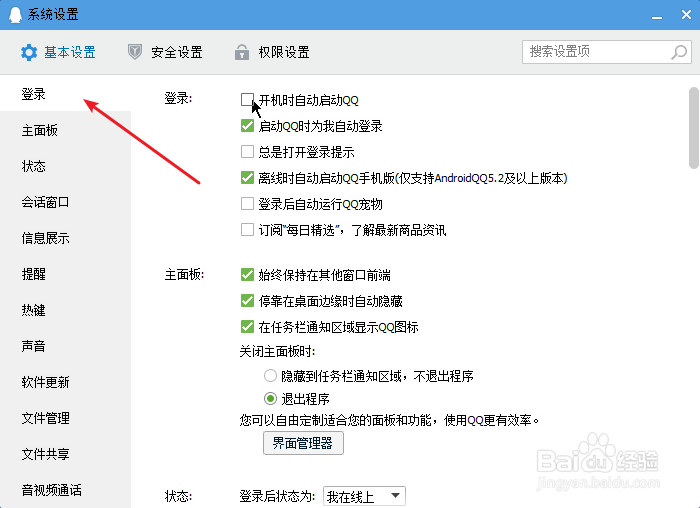The height and width of the screenshot is (508, 700).
Task: Minimize the 系统设置 window
Action: click(657, 16)
